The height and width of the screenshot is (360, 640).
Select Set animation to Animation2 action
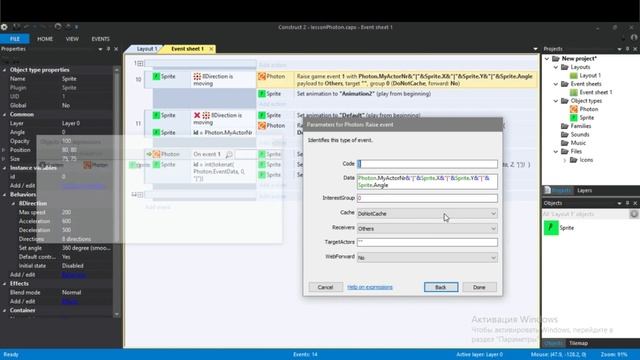(363, 94)
